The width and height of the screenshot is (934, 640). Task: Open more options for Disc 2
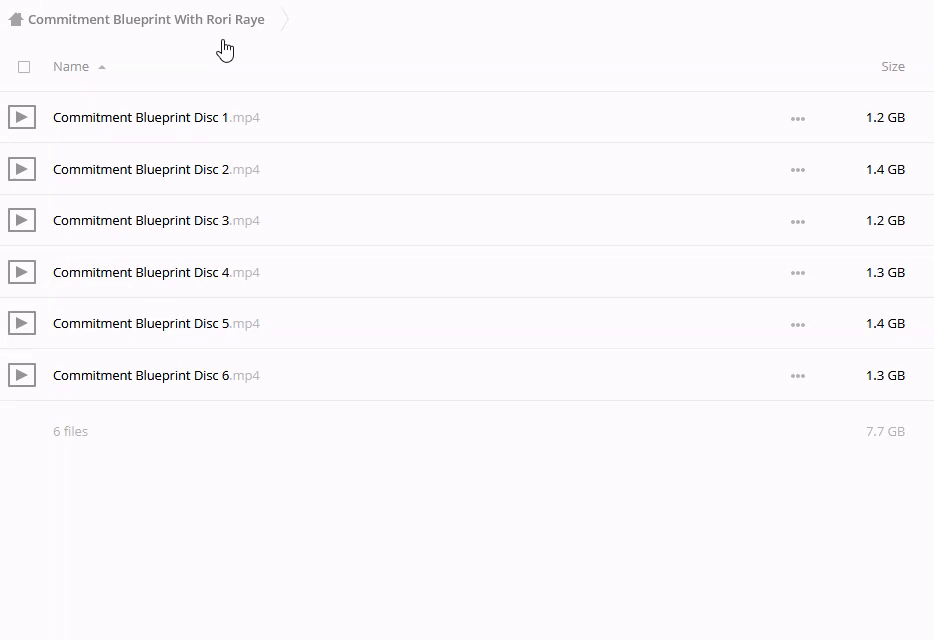coord(797,170)
